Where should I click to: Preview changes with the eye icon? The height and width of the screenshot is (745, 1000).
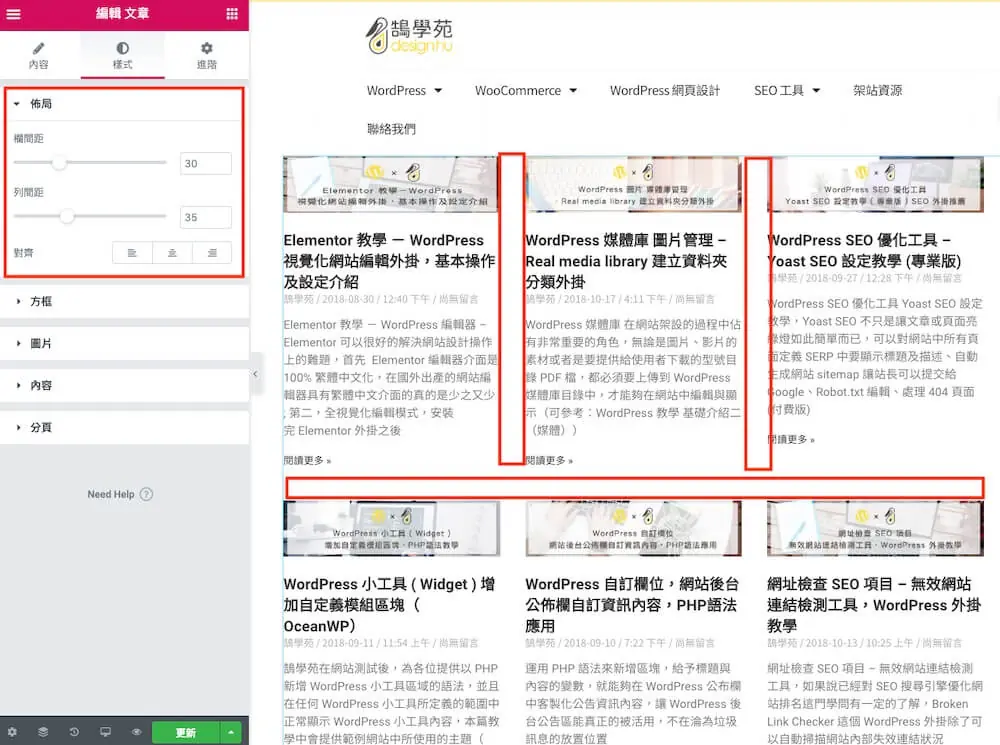point(136,732)
